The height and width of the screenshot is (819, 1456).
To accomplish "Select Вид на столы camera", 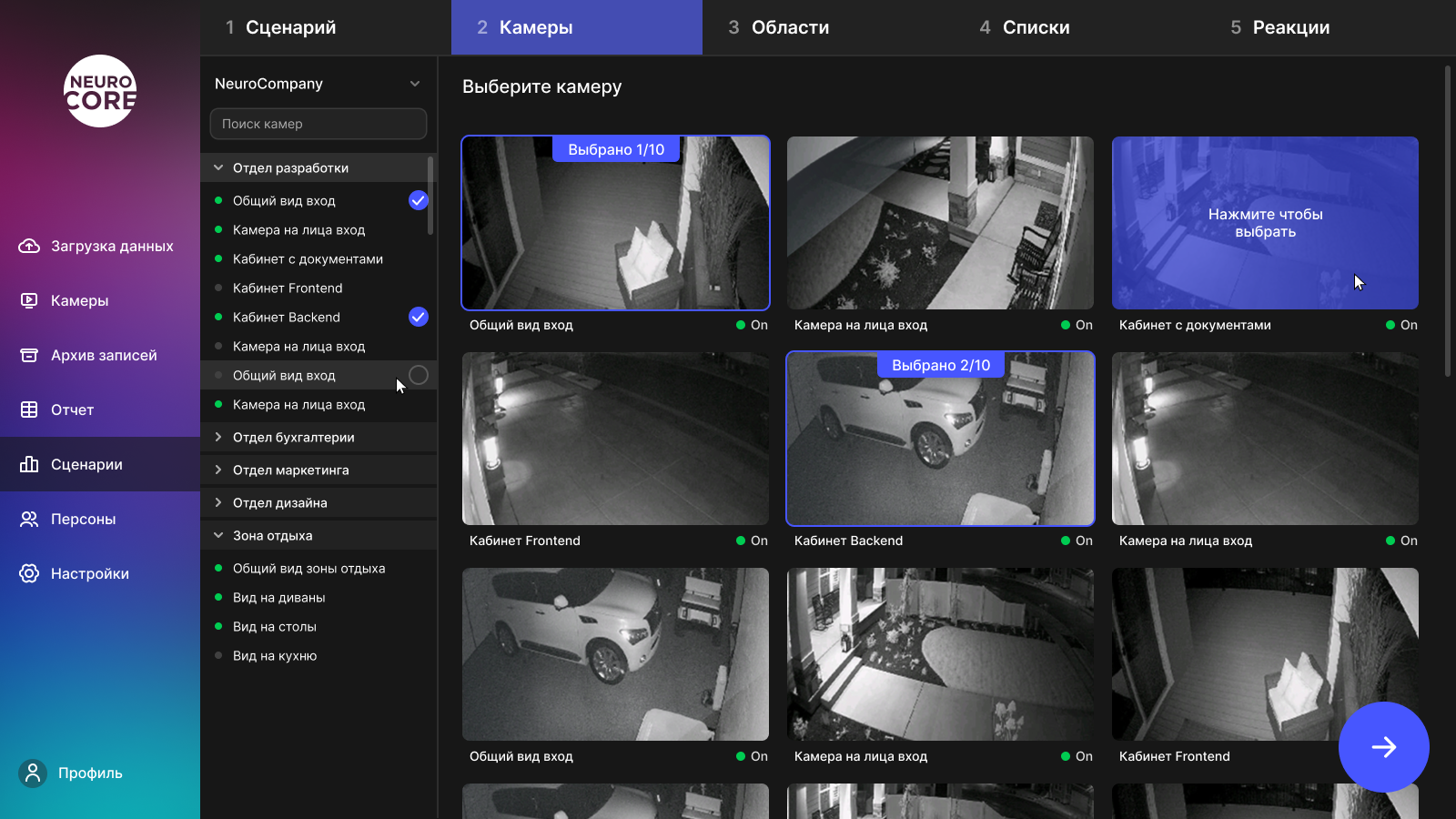I will [x=318, y=626].
